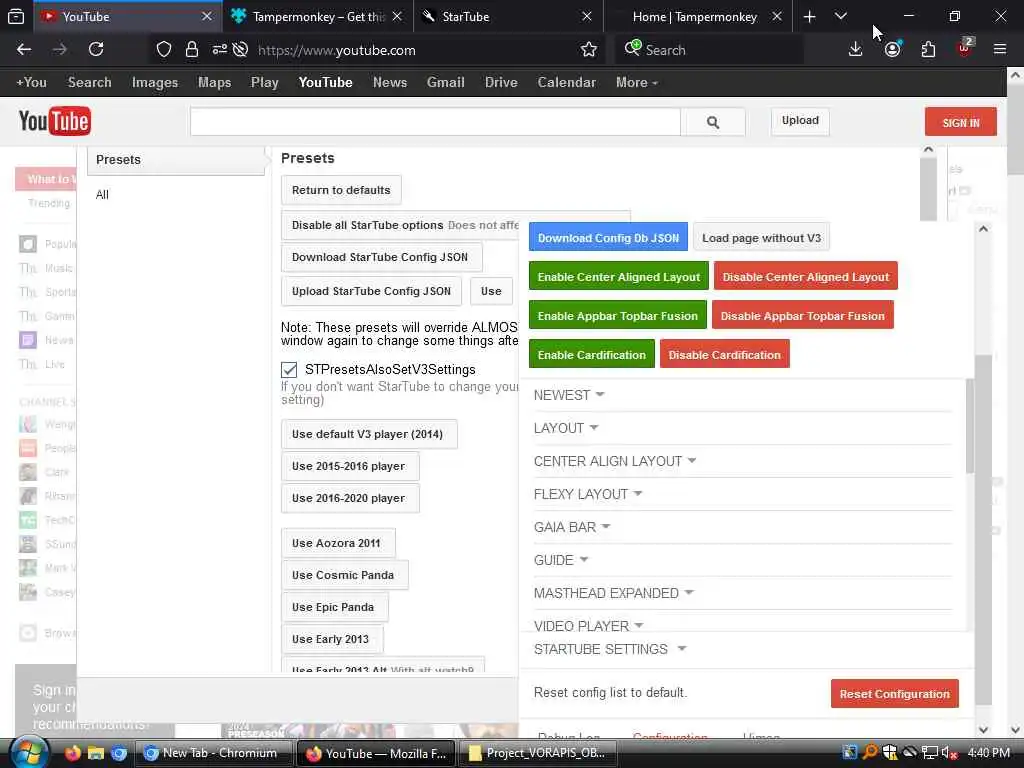Viewport: 1024px width, 768px height.
Task: Click the magnifier search button
Action: 712,122
